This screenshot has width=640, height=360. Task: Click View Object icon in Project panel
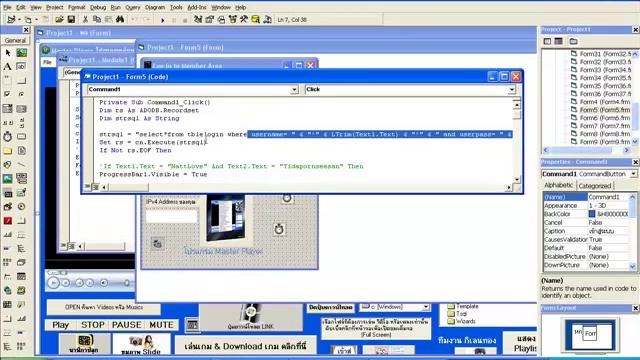(558, 41)
